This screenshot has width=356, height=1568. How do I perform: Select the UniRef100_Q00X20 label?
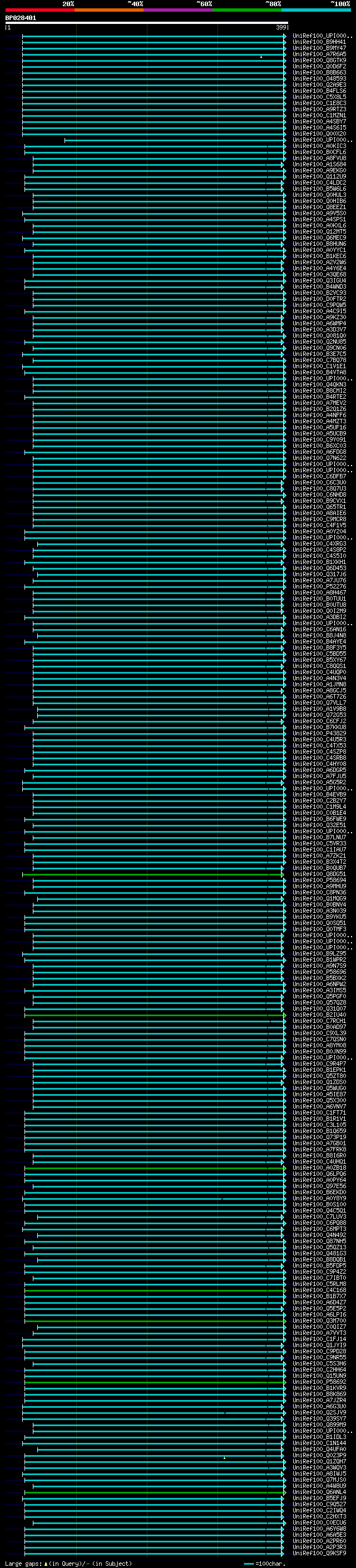click(319, 134)
